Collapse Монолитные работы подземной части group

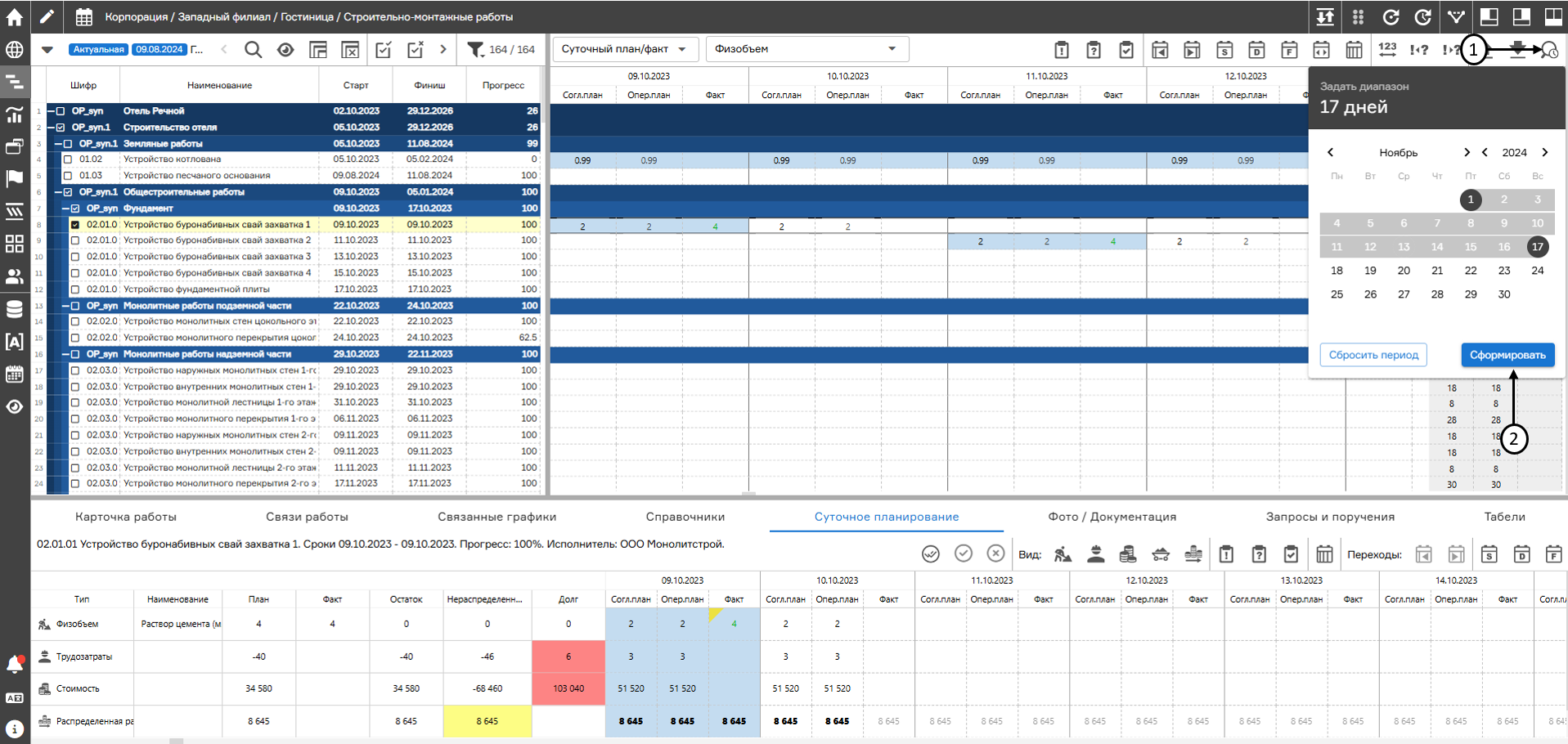pos(66,306)
